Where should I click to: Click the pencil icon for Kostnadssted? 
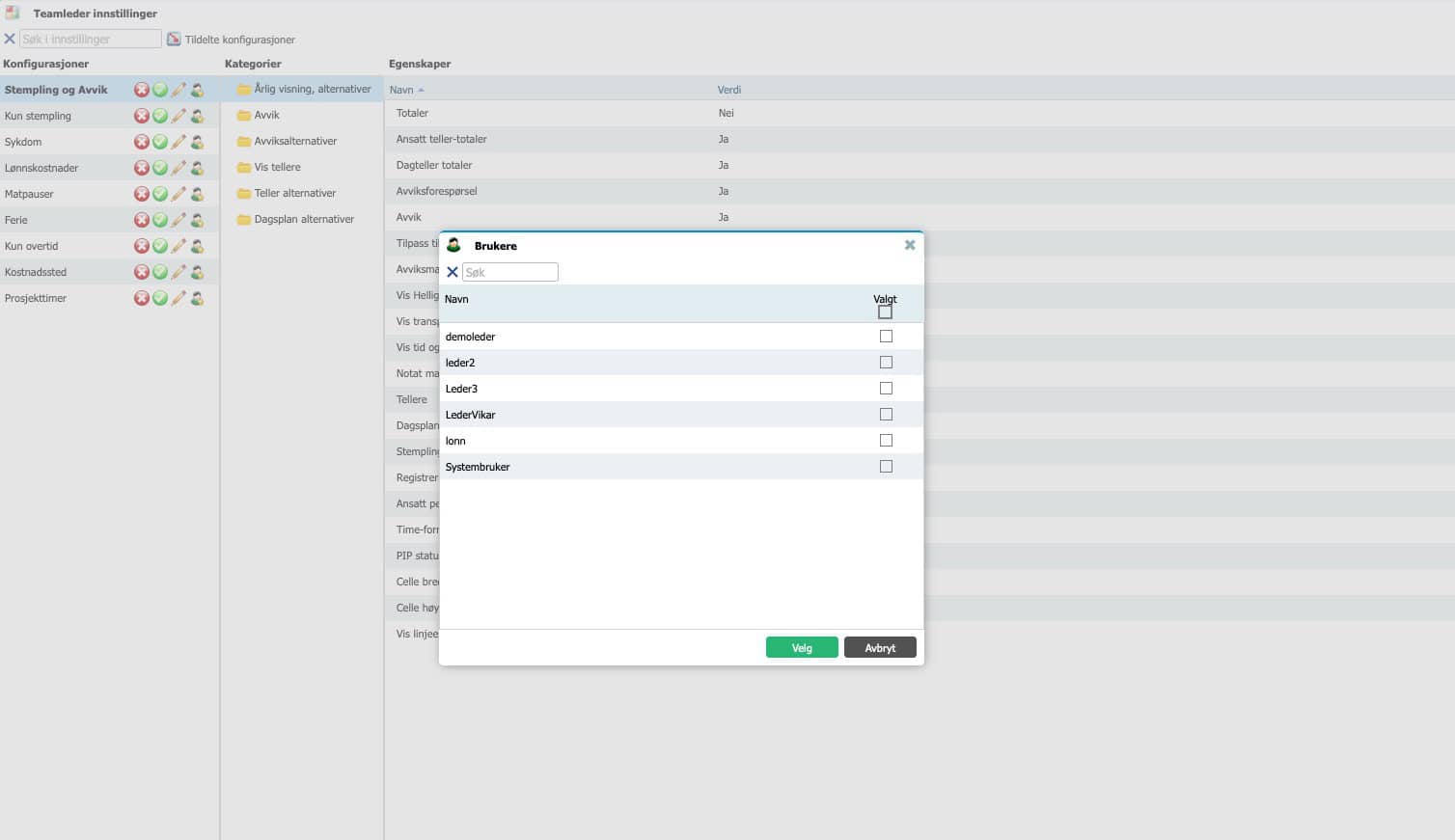(x=178, y=272)
